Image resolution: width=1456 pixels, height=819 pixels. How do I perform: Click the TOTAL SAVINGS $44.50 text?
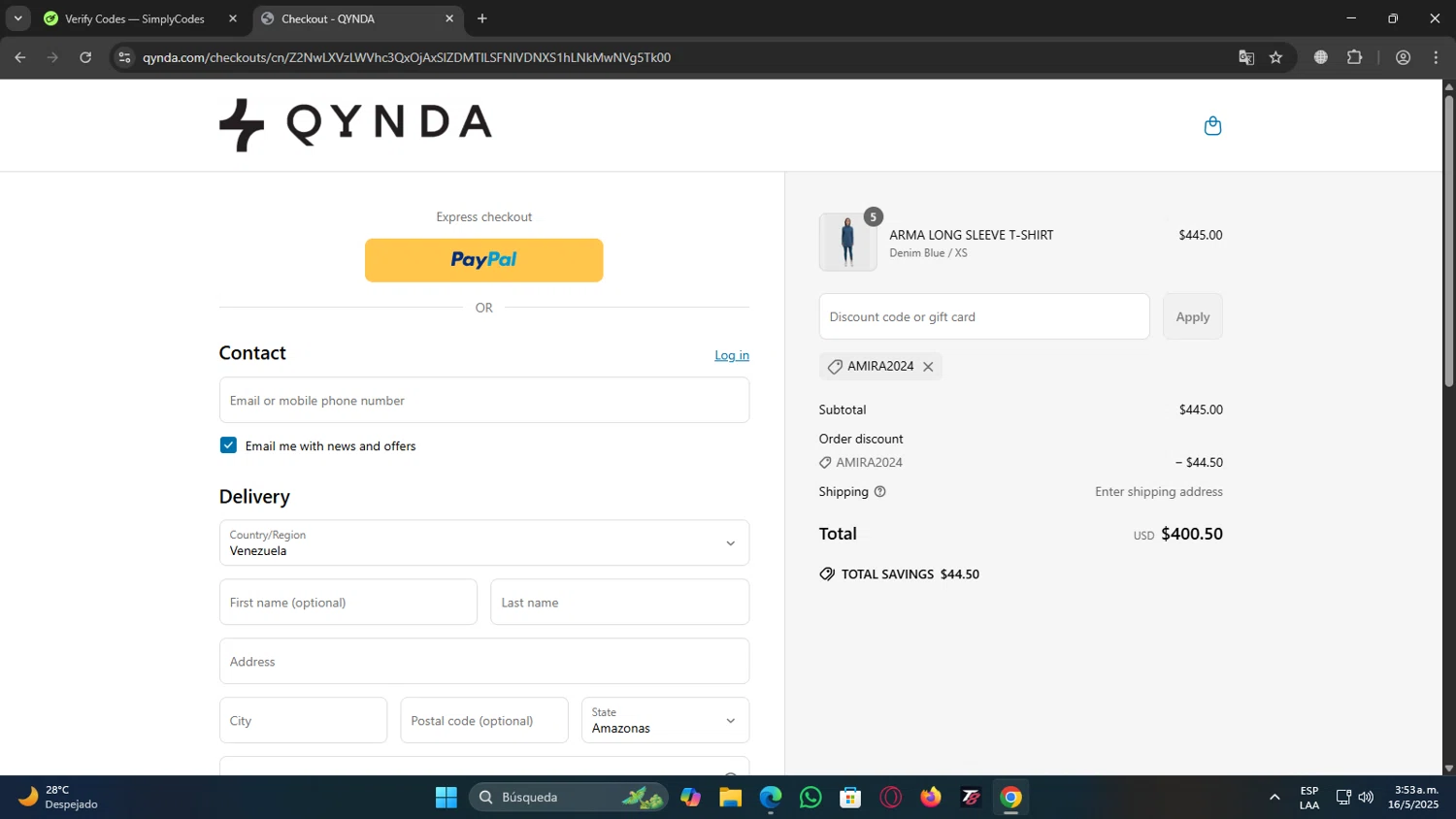point(910,574)
